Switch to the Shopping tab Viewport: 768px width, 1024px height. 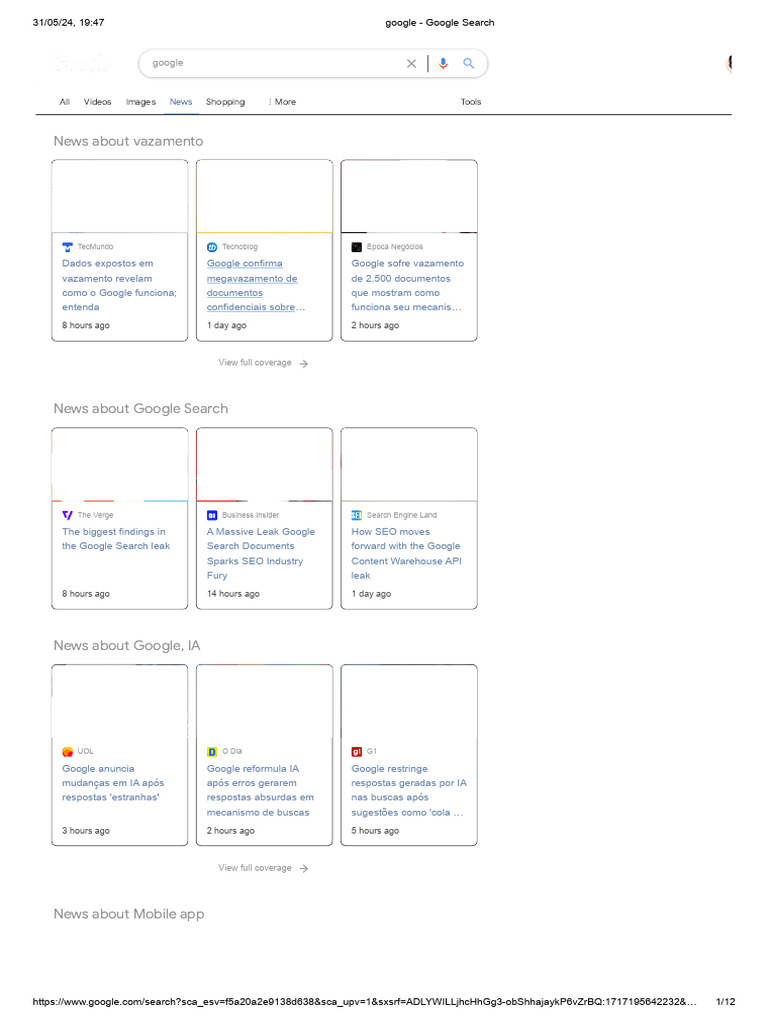click(225, 102)
